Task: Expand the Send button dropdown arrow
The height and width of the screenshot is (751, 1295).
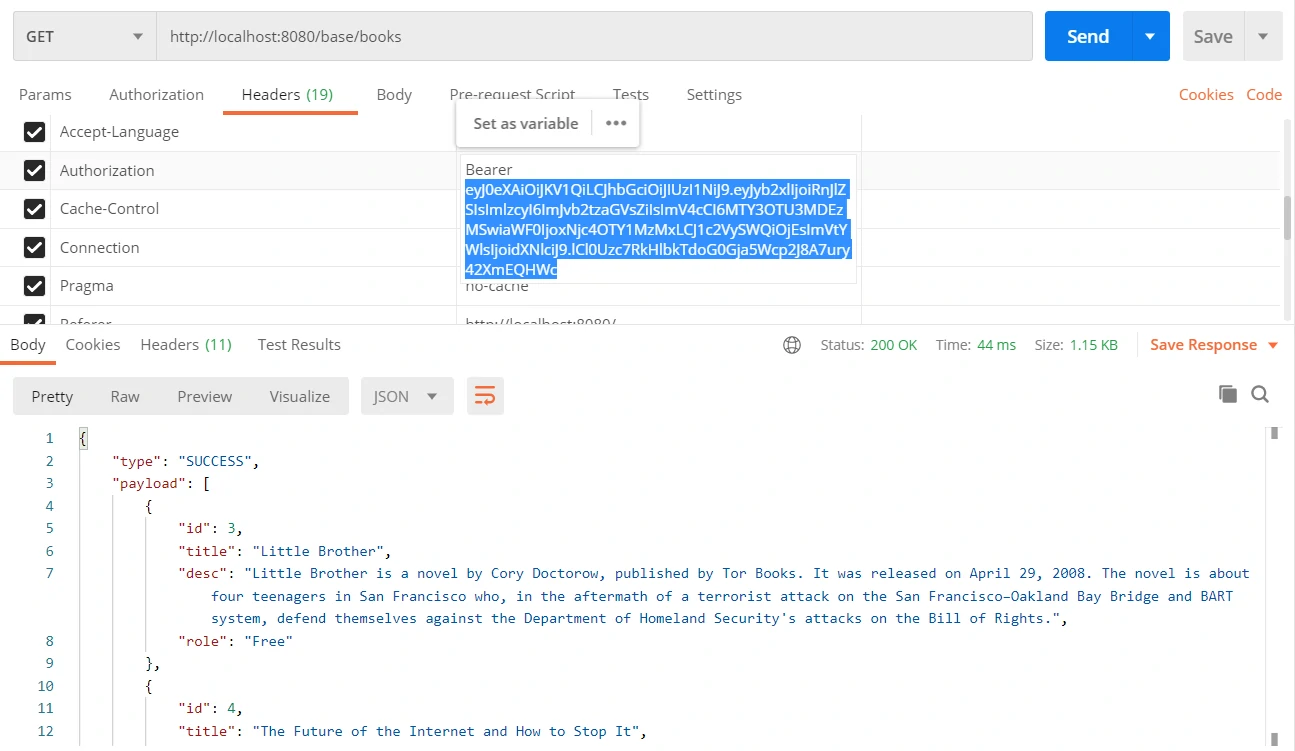Action: [1150, 37]
